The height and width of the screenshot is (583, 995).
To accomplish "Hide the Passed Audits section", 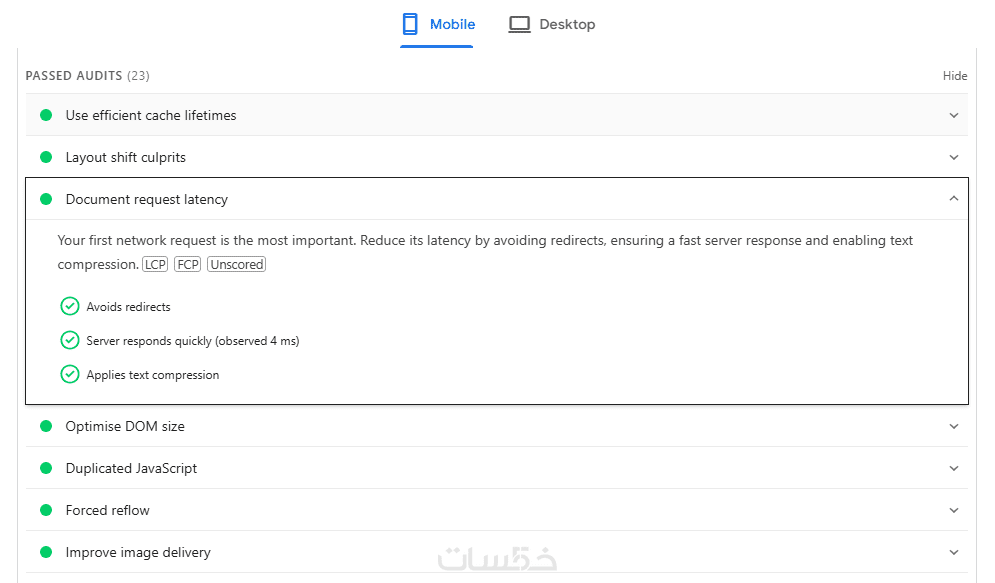I will click(x=955, y=76).
